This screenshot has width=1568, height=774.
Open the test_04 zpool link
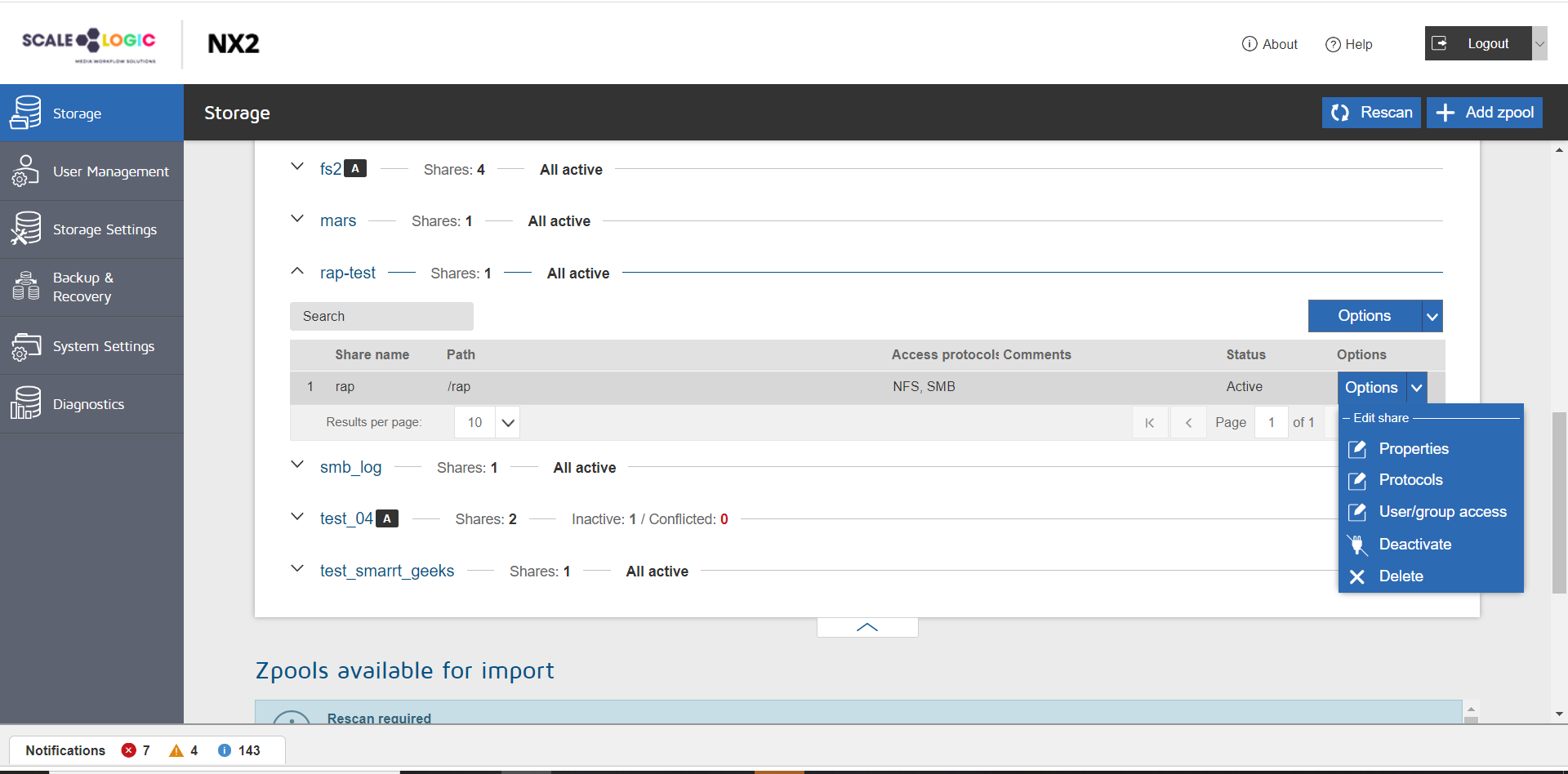[x=346, y=518]
